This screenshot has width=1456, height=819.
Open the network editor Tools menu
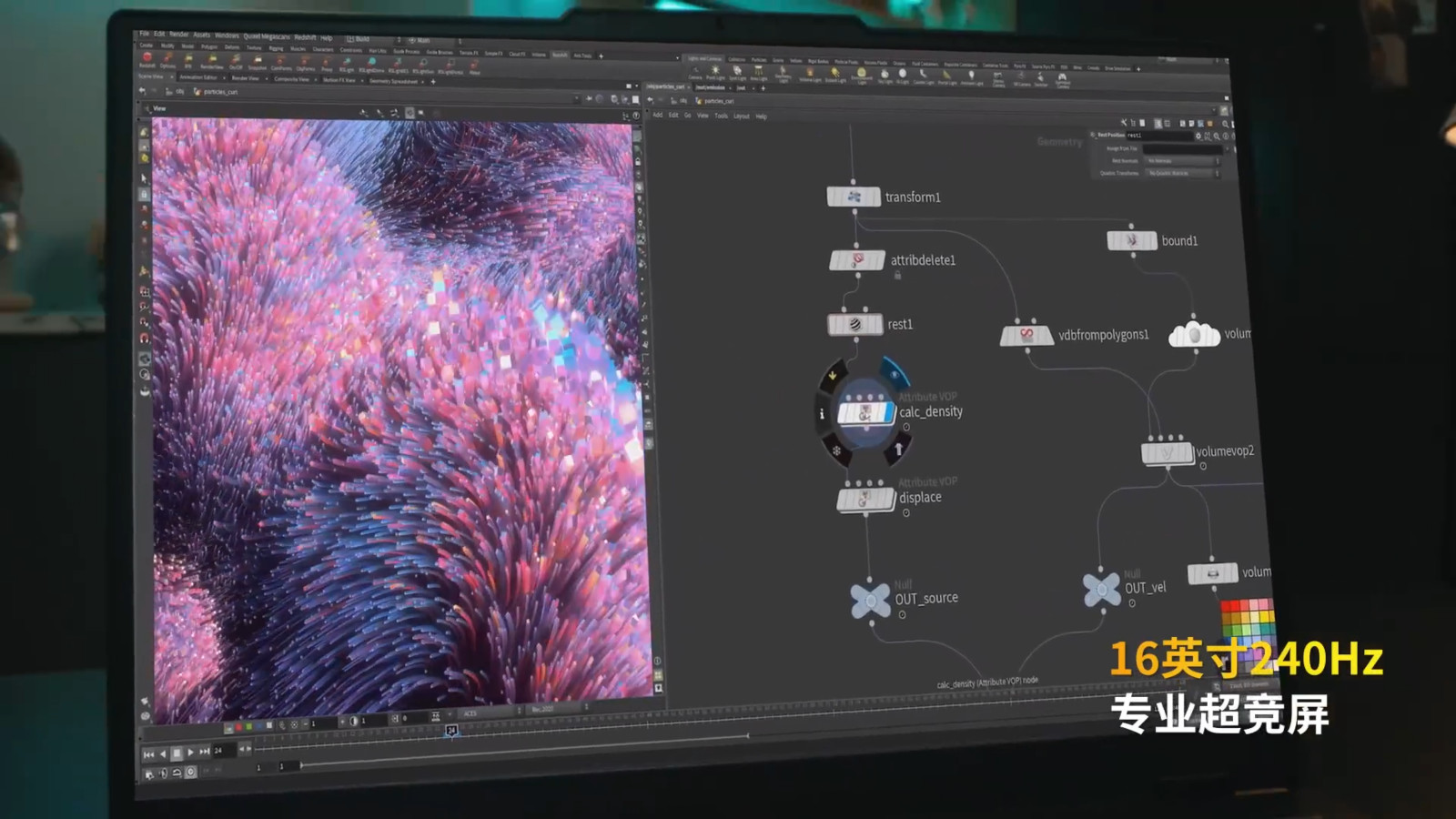pyautogui.click(x=721, y=116)
